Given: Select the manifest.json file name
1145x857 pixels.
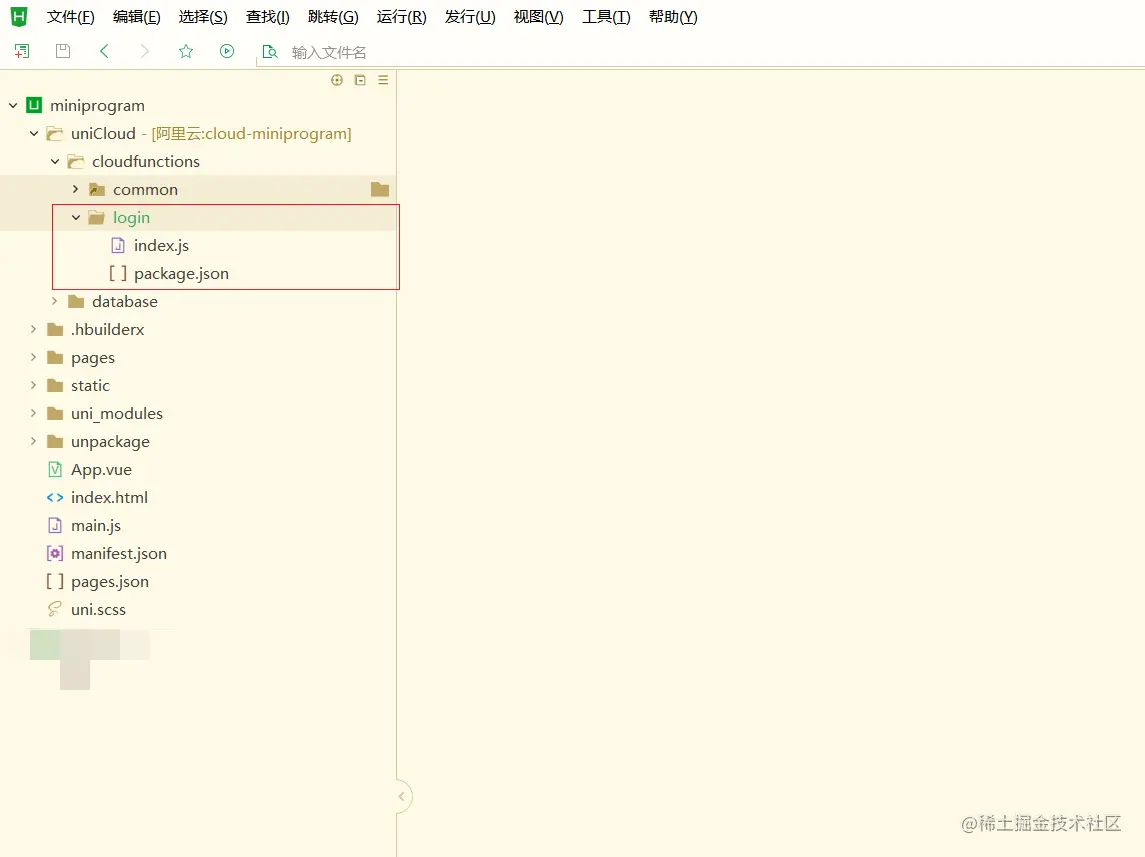Looking at the screenshot, I should 119,553.
